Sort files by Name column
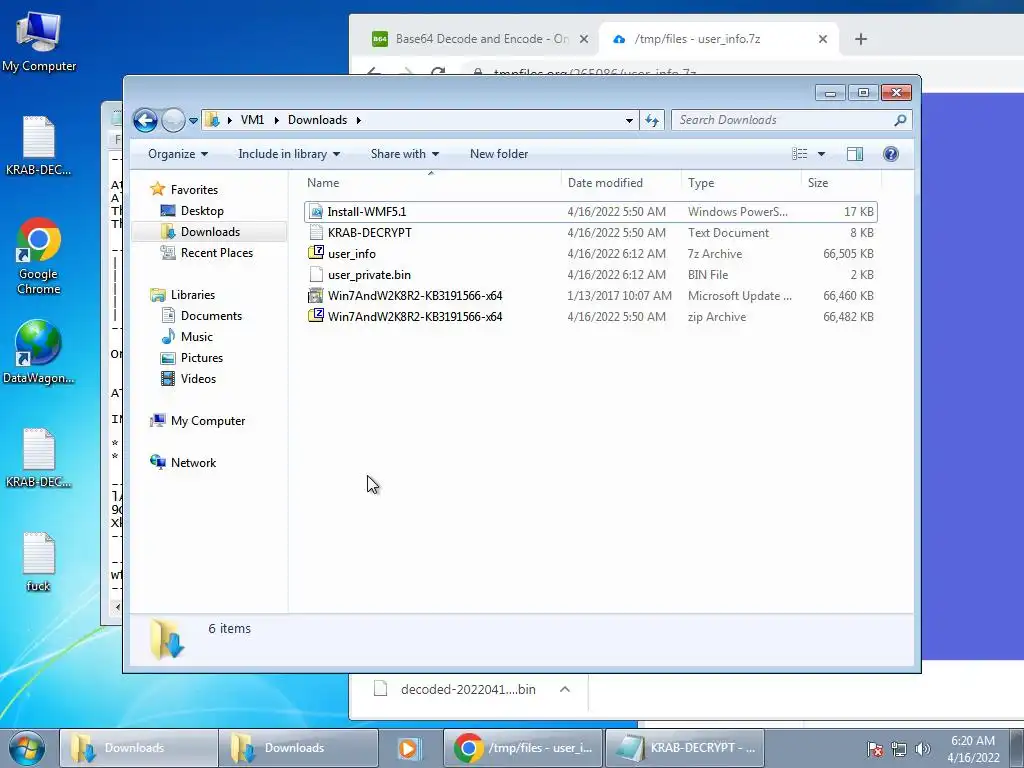 point(430,183)
